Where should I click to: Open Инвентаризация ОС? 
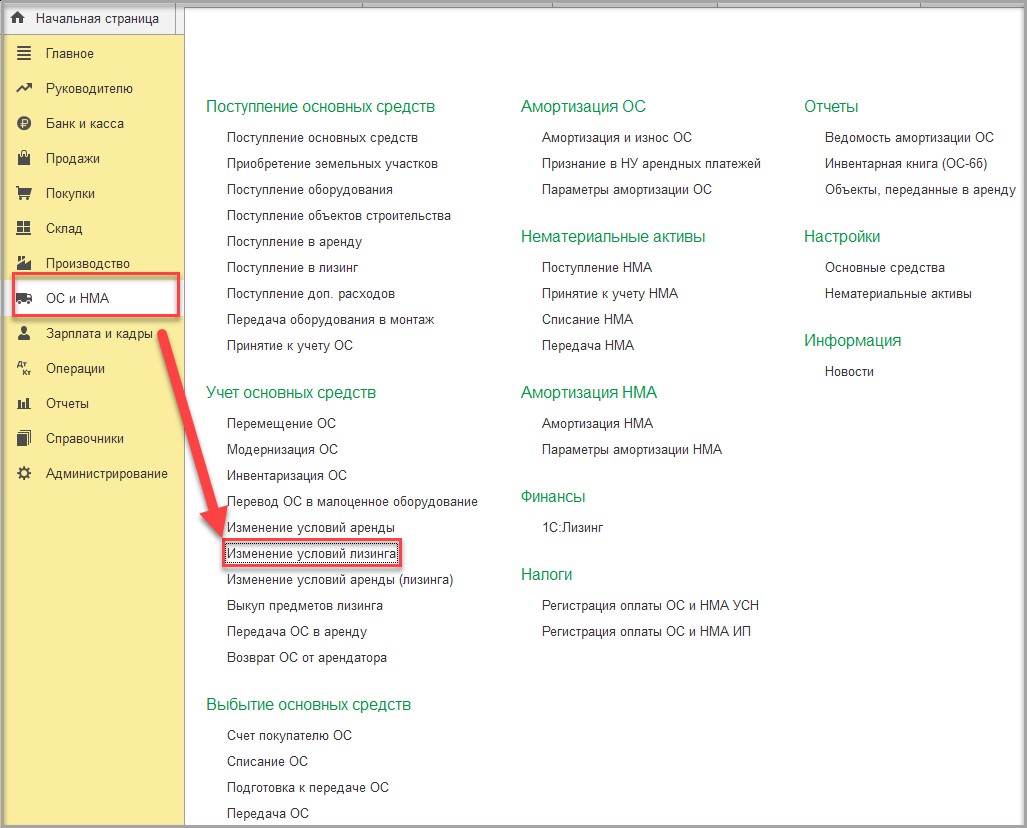tap(287, 476)
